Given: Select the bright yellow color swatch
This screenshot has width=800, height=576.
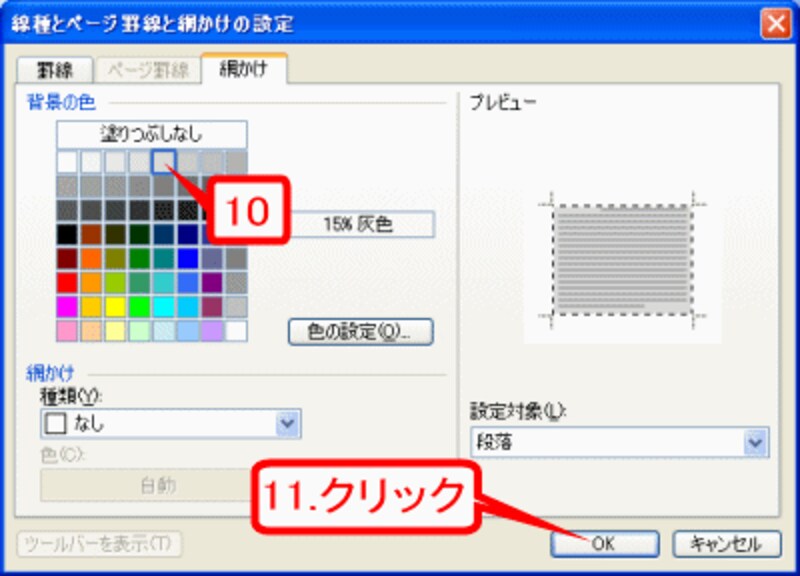Looking at the screenshot, I should pos(115,307).
